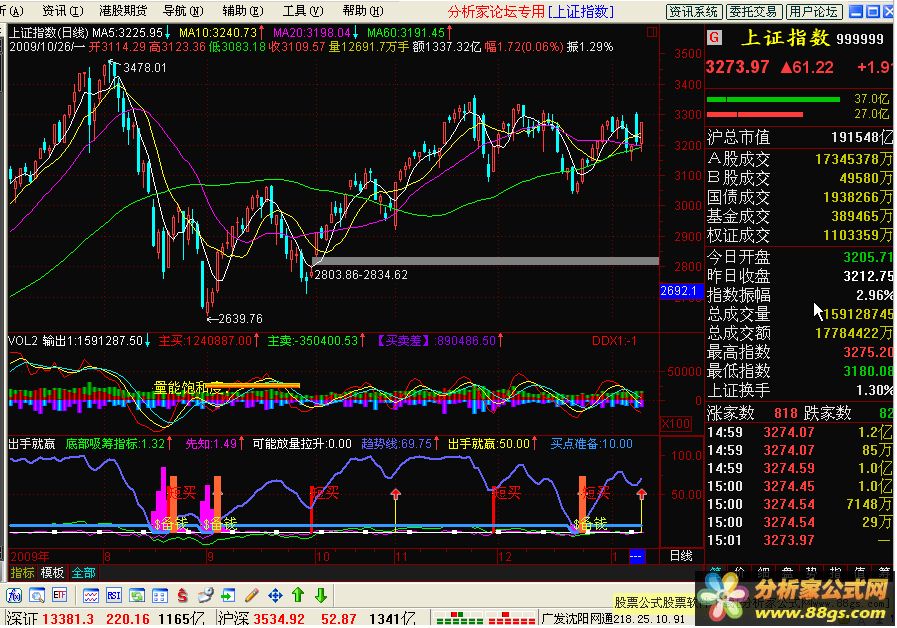897x628 pixels.
Task: Click the 广发沈阳网通 server status text
Action: (613, 619)
